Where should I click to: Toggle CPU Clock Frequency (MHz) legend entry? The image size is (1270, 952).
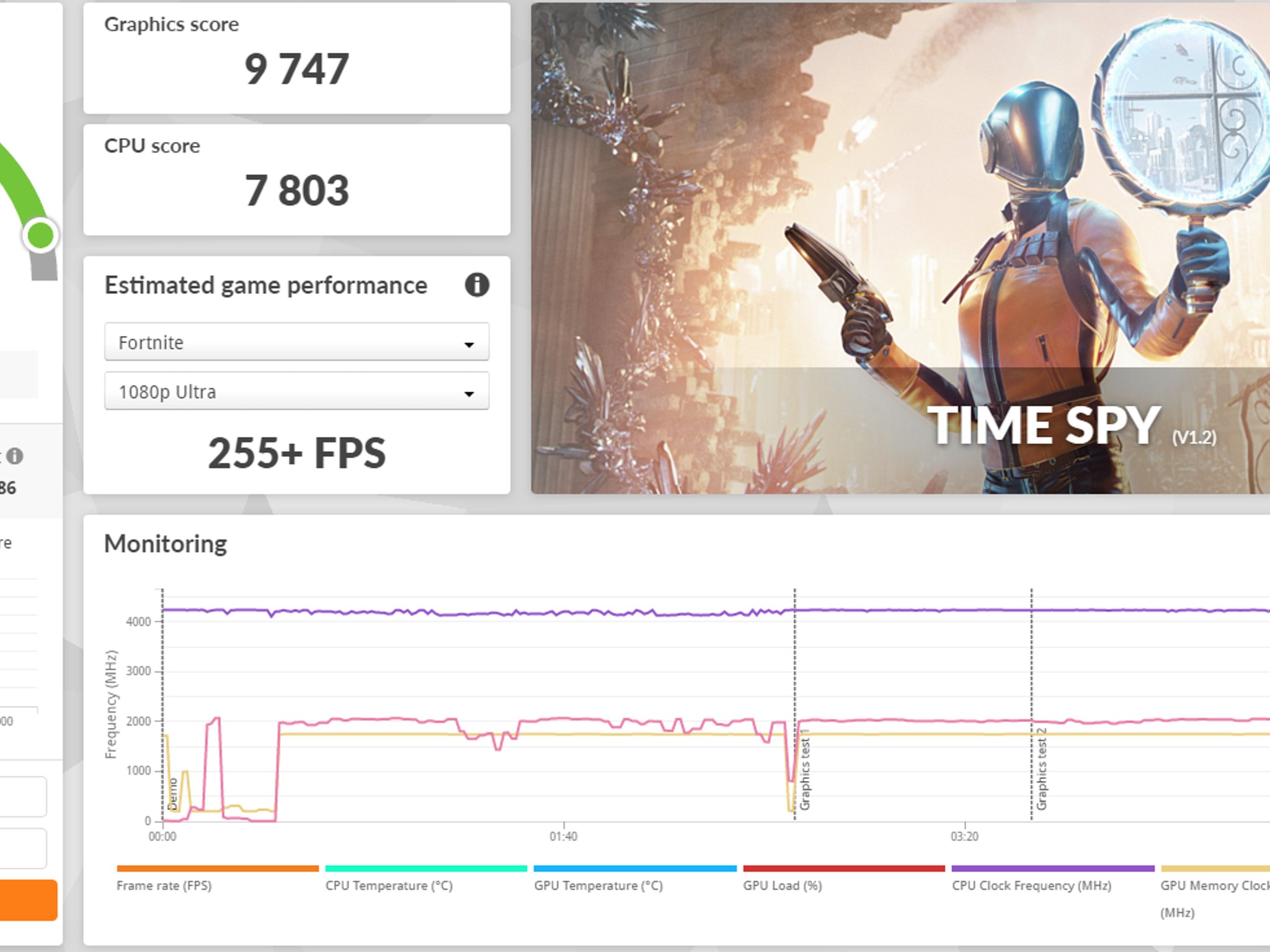tap(1031, 886)
